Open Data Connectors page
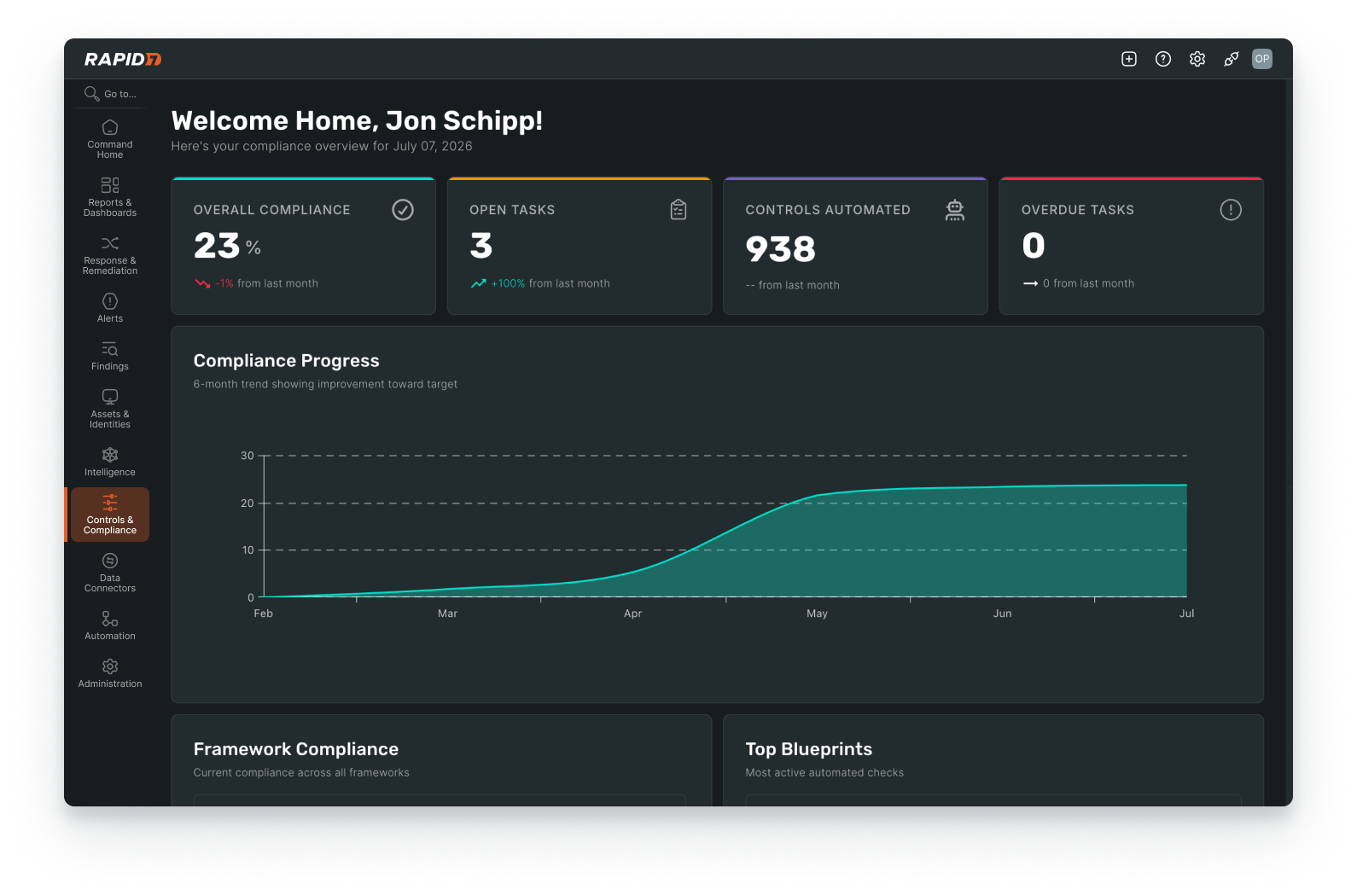 pos(110,573)
